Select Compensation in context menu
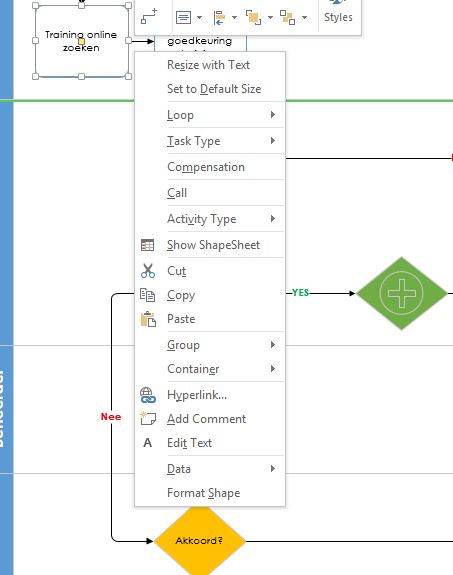This screenshot has height=575, width=453. click(x=210, y=167)
